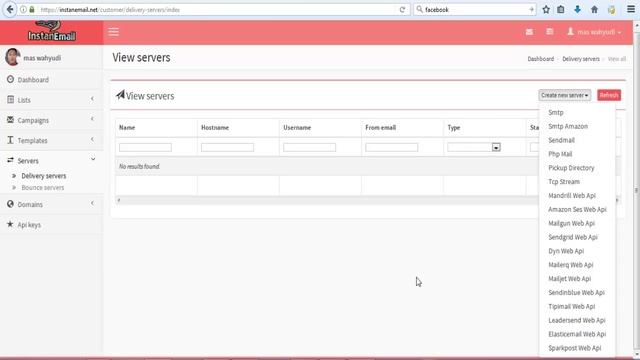Choose Pickup Directory server type
Image resolution: width=640 pixels, height=360 pixels.
tap(571, 168)
